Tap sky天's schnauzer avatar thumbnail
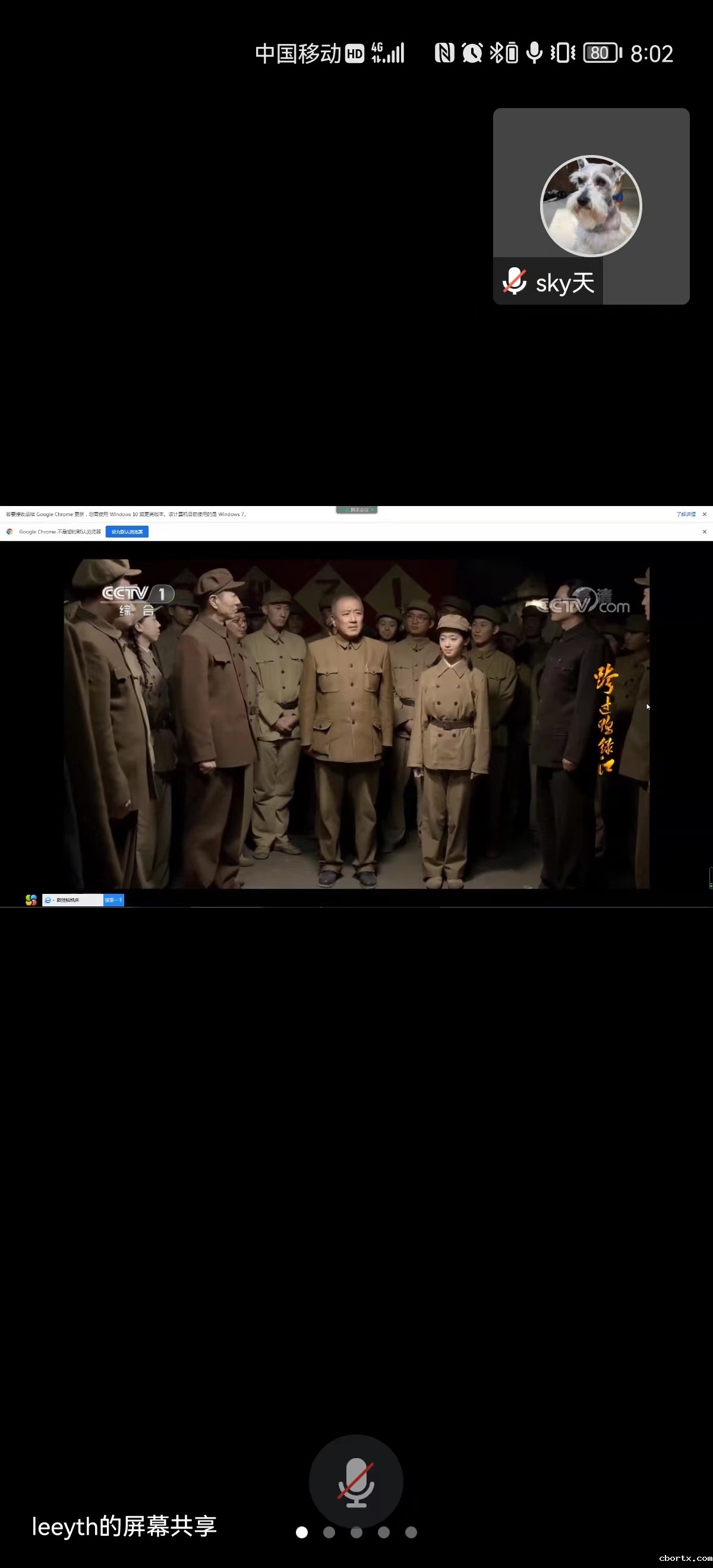Screen dimensions: 713x1568 pyautogui.click(x=591, y=206)
